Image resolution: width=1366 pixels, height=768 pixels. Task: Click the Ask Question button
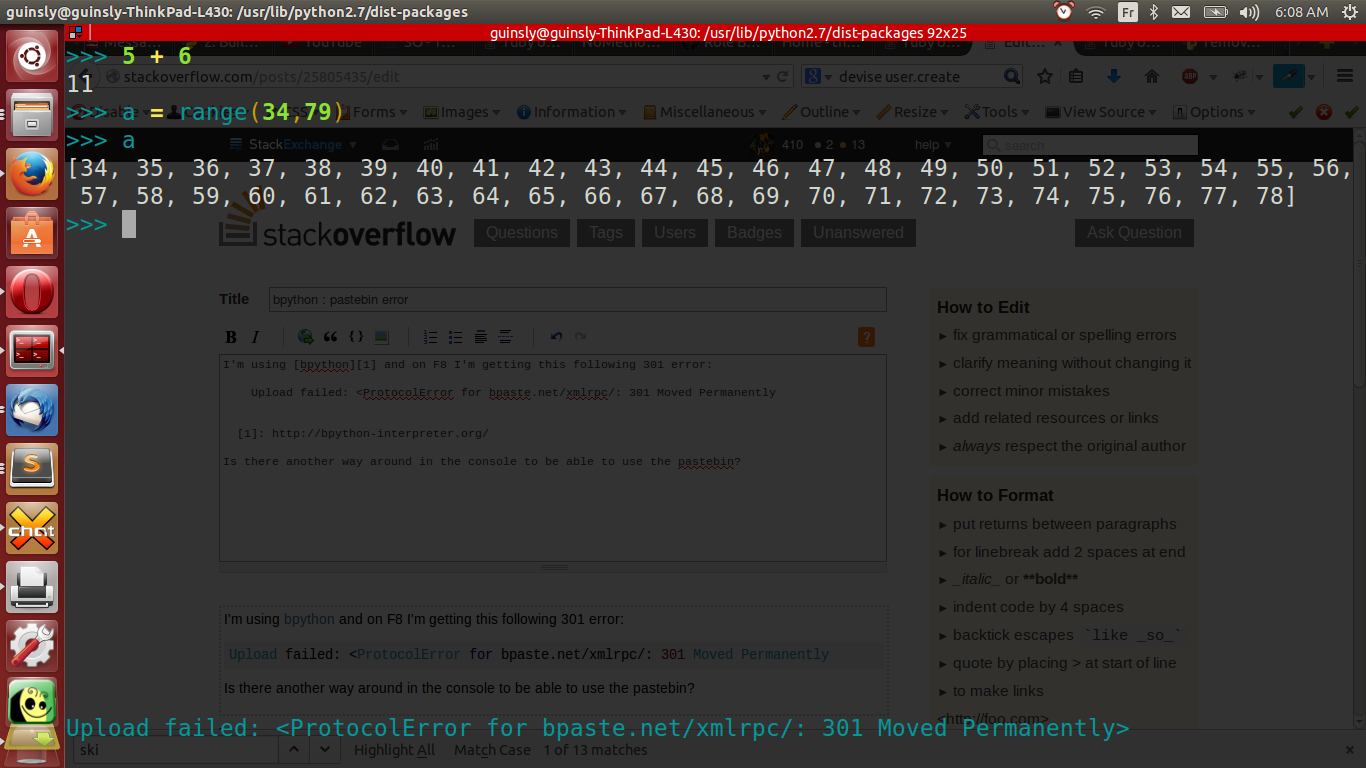coord(1134,233)
